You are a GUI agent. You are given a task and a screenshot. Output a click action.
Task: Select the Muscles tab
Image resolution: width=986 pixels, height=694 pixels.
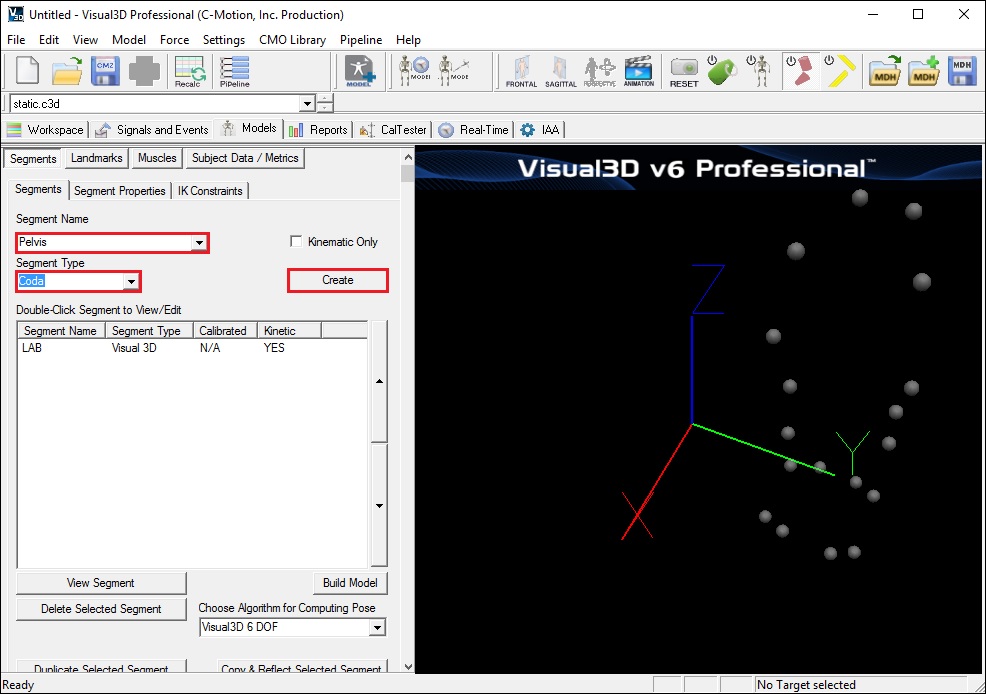[x=157, y=158]
